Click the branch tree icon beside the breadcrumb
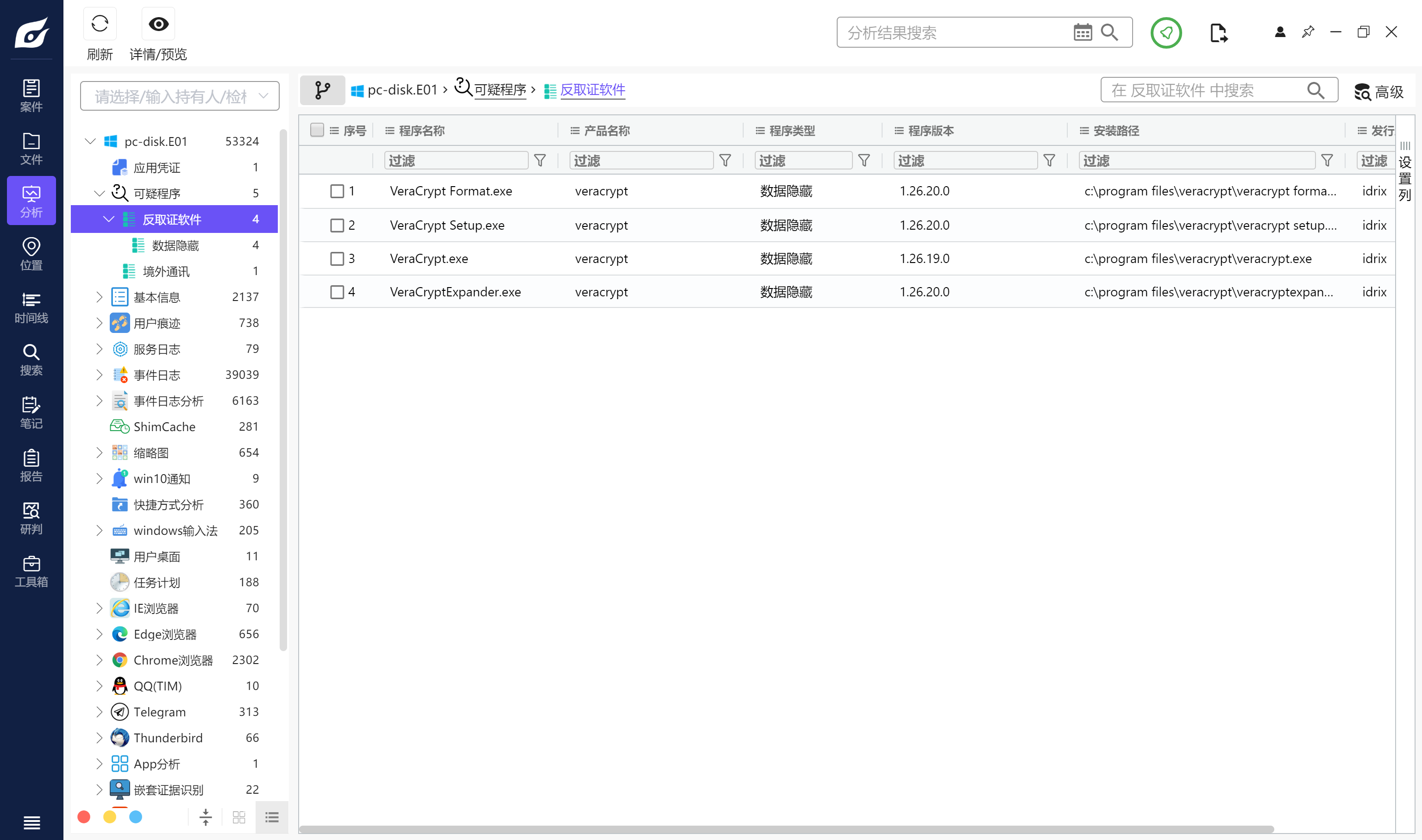 (323, 90)
